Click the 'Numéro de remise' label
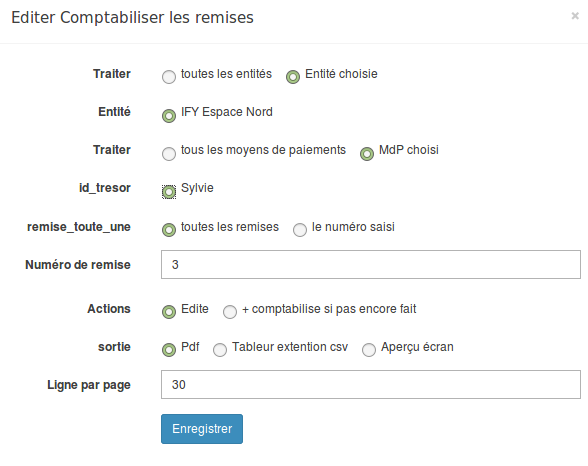This screenshot has width=588, height=466. click(78, 265)
